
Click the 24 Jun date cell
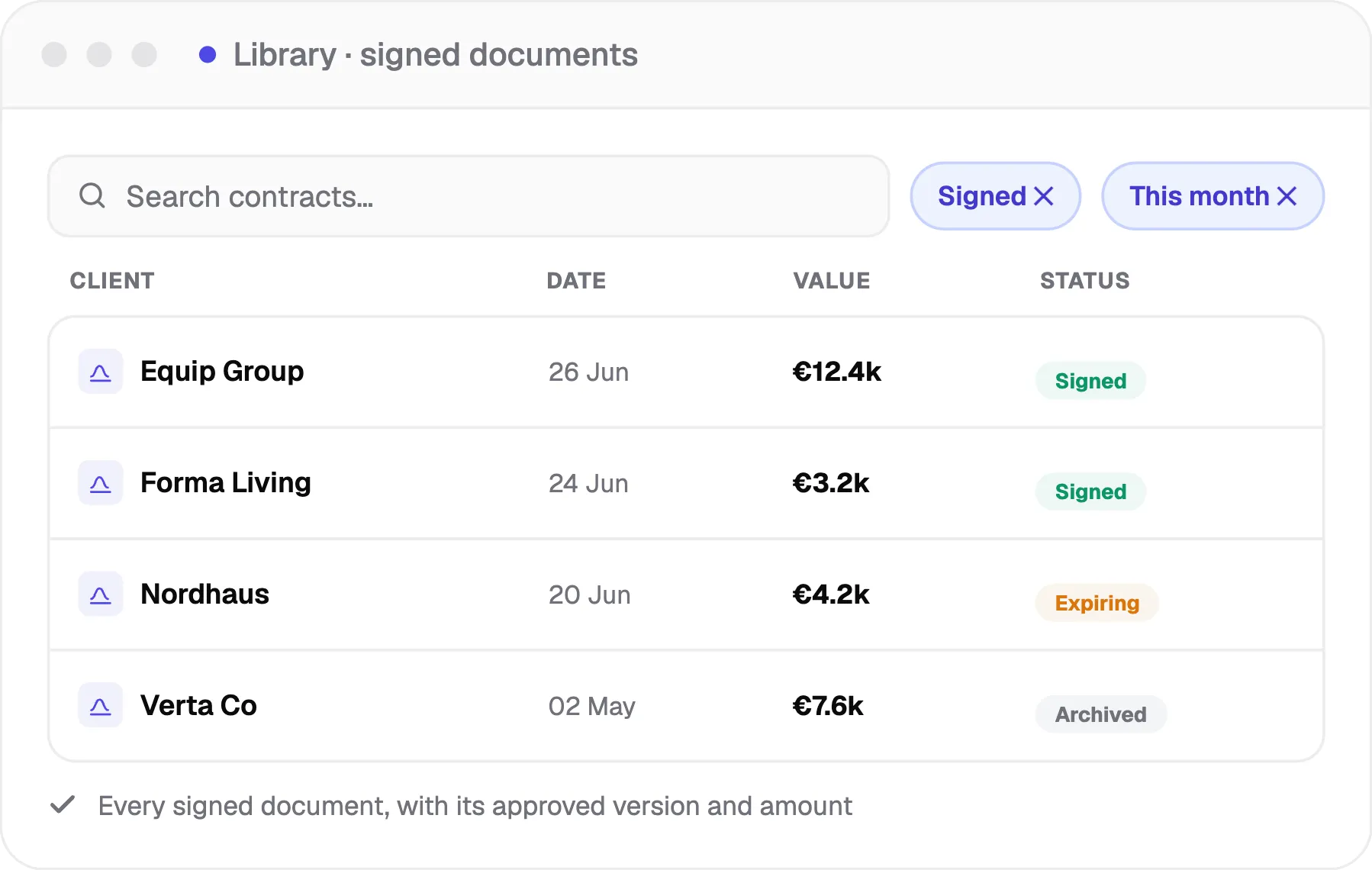(589, 484)
